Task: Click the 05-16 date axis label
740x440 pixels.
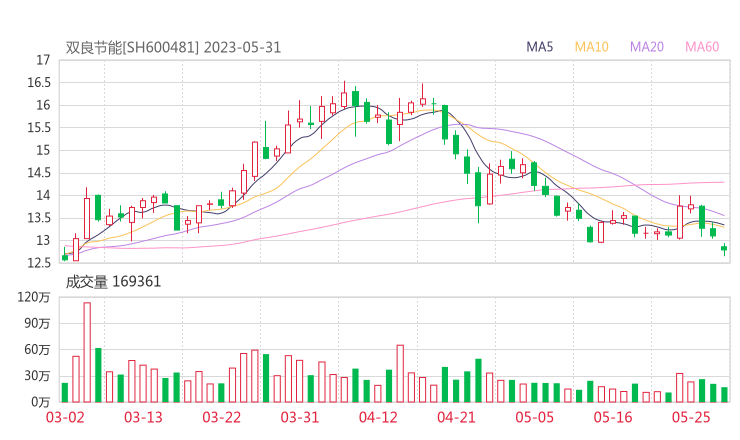Action: 613,417
